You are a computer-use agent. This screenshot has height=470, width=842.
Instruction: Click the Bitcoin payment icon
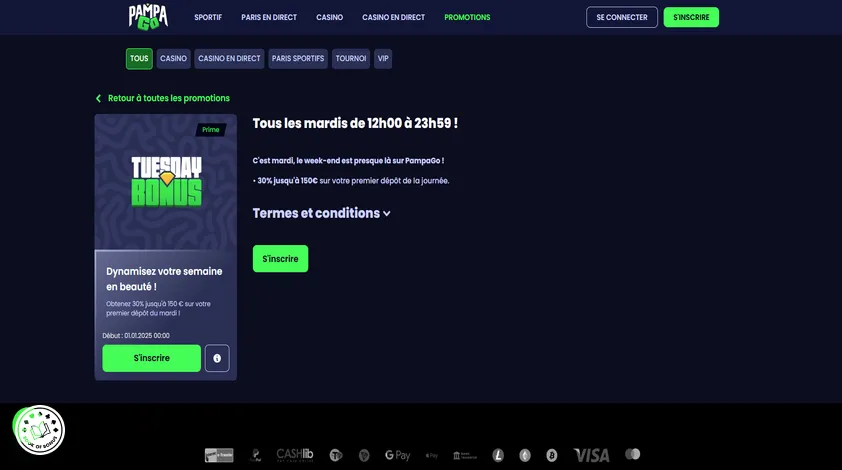tap(551, 455)
